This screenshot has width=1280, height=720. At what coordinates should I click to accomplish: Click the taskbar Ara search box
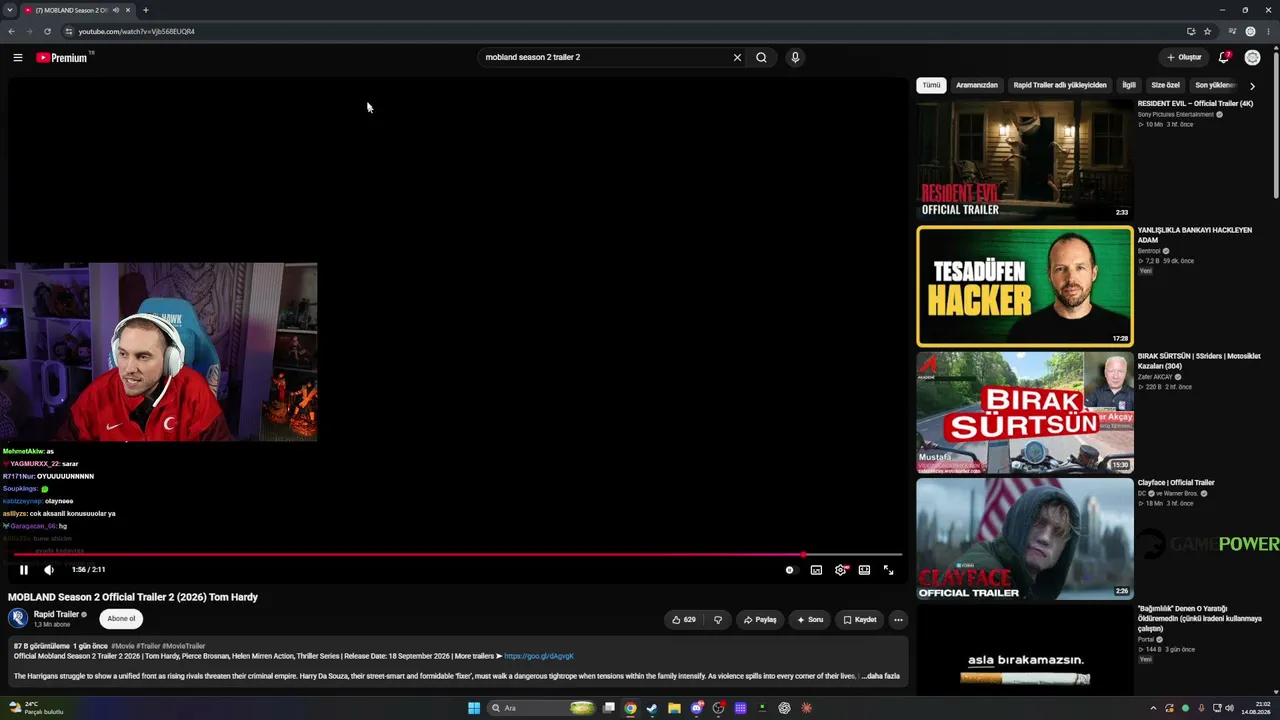point(541,708)
